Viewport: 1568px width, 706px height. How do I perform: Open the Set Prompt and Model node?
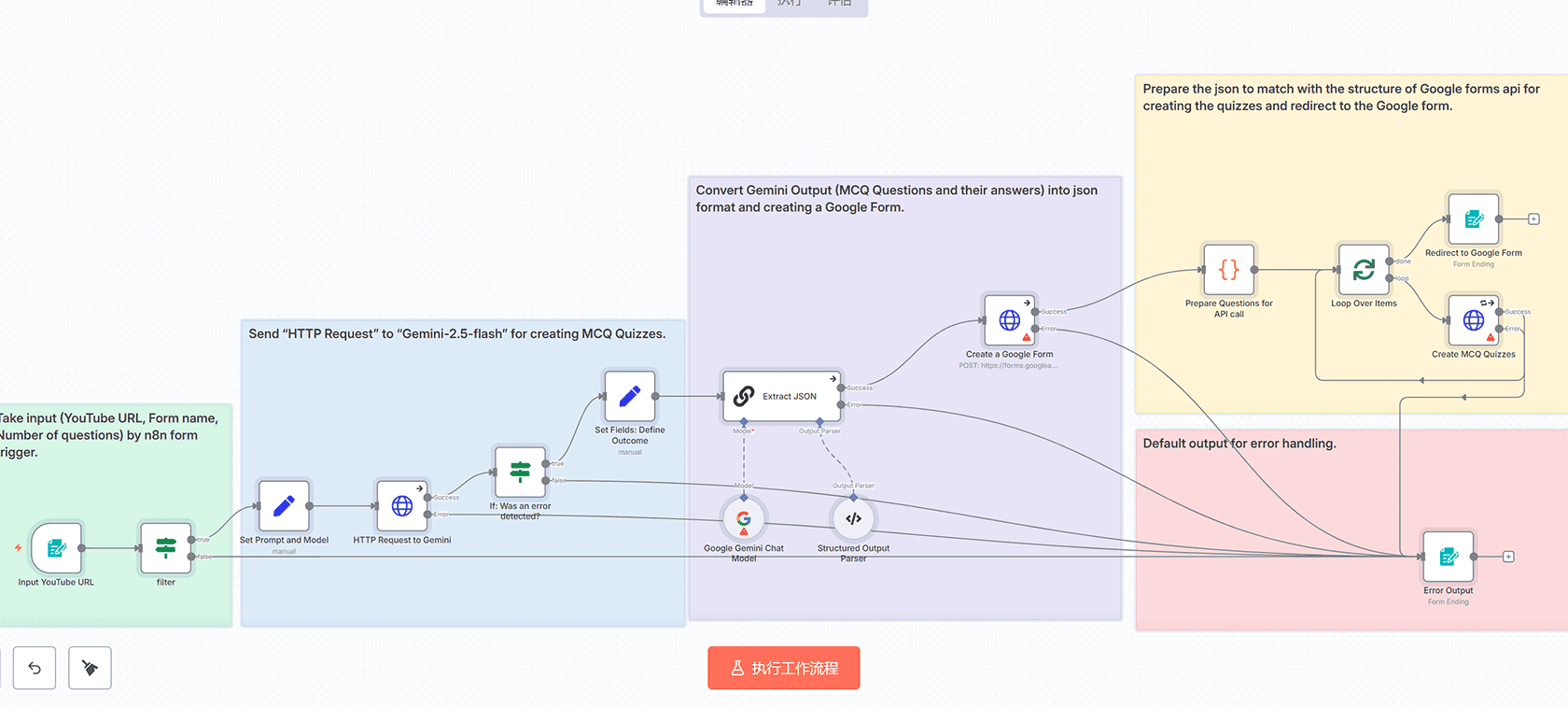pyautogui.click(x=284, y=506)
